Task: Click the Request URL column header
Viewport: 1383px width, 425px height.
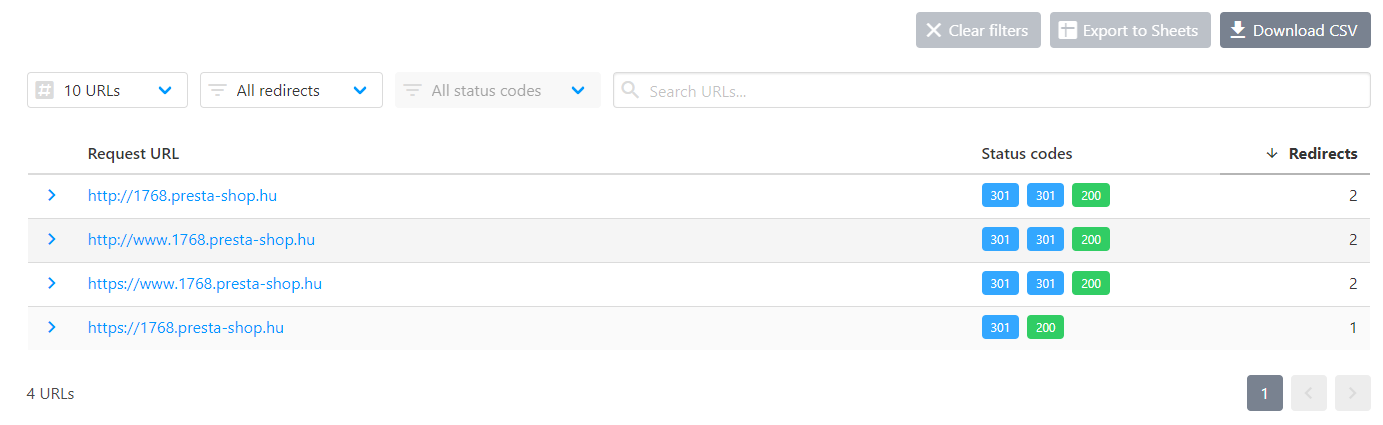Action: click(x=133, y=153)
